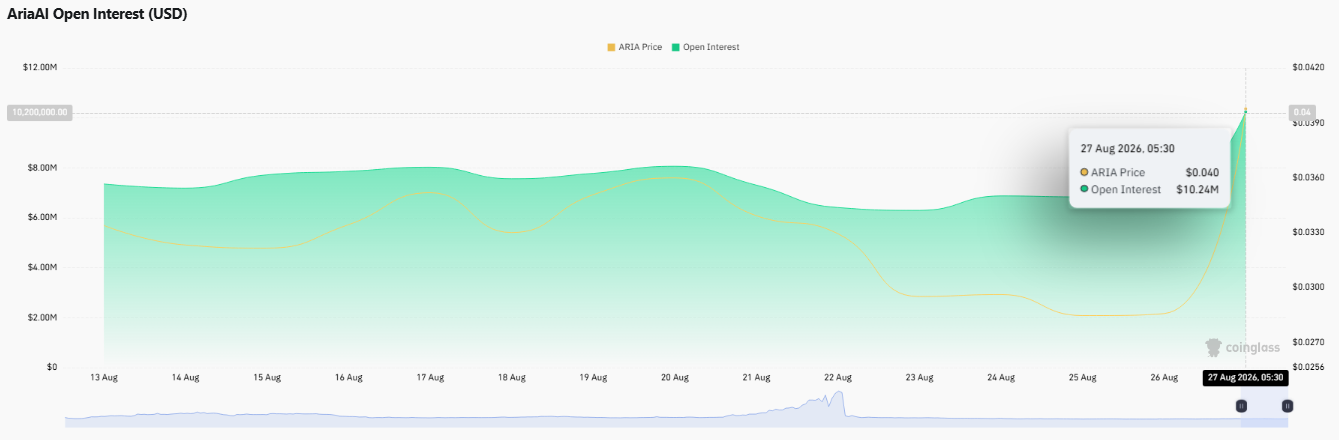Click the 18 Aug axis label
This screenshot has height=440, width=1339.
511,378
